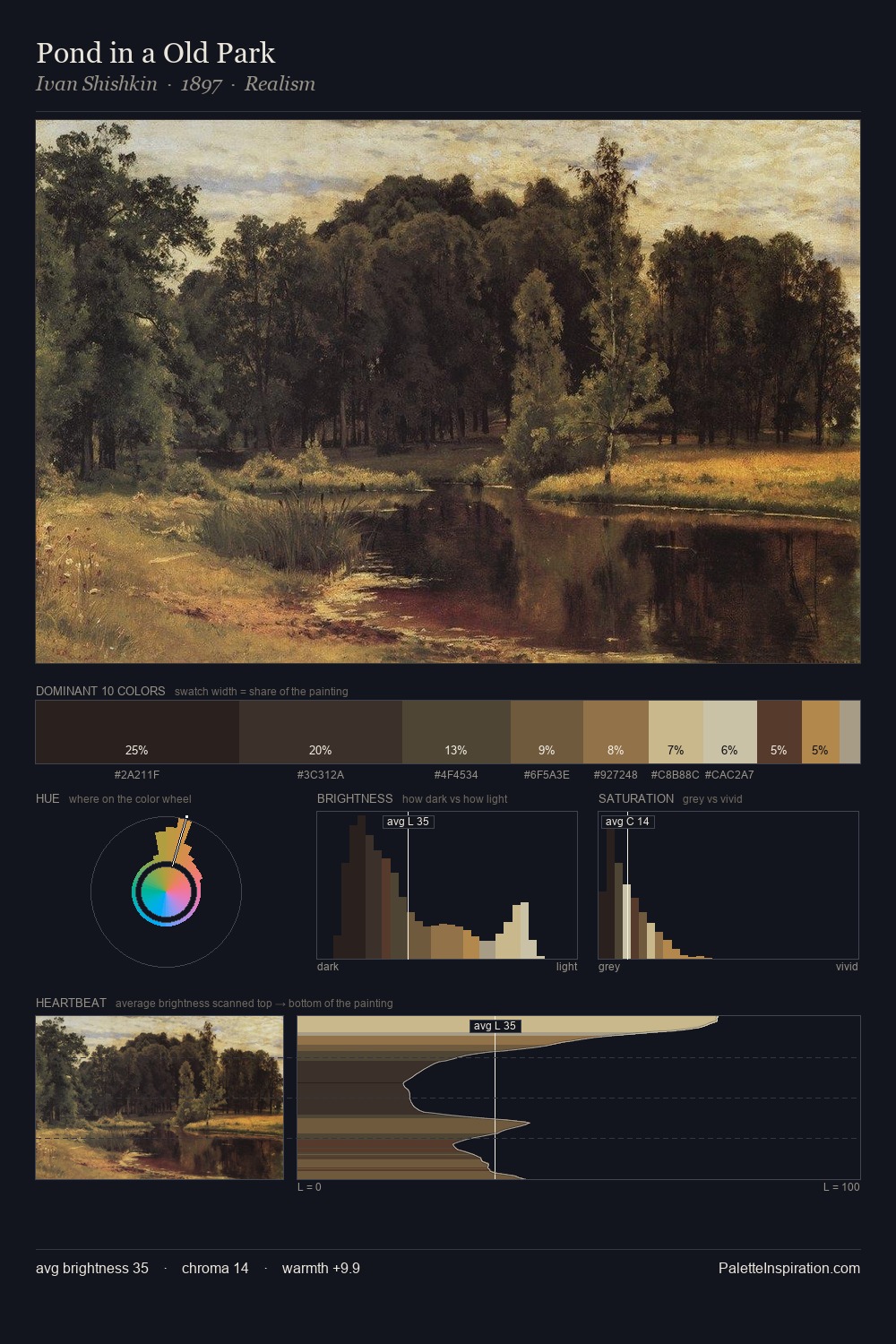Click the 'L = 0' axis label
Viewport: 896px width, 1344px height.
[x=309, y=1187]
